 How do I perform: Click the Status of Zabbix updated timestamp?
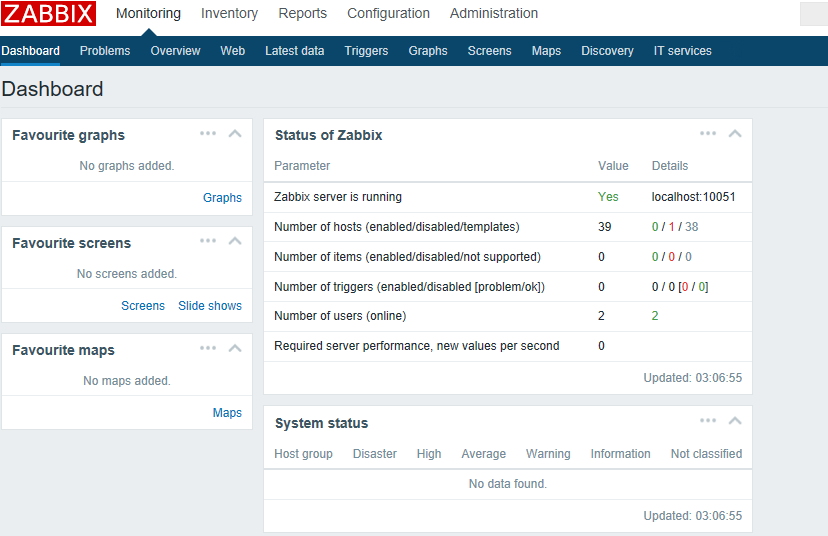693,378
